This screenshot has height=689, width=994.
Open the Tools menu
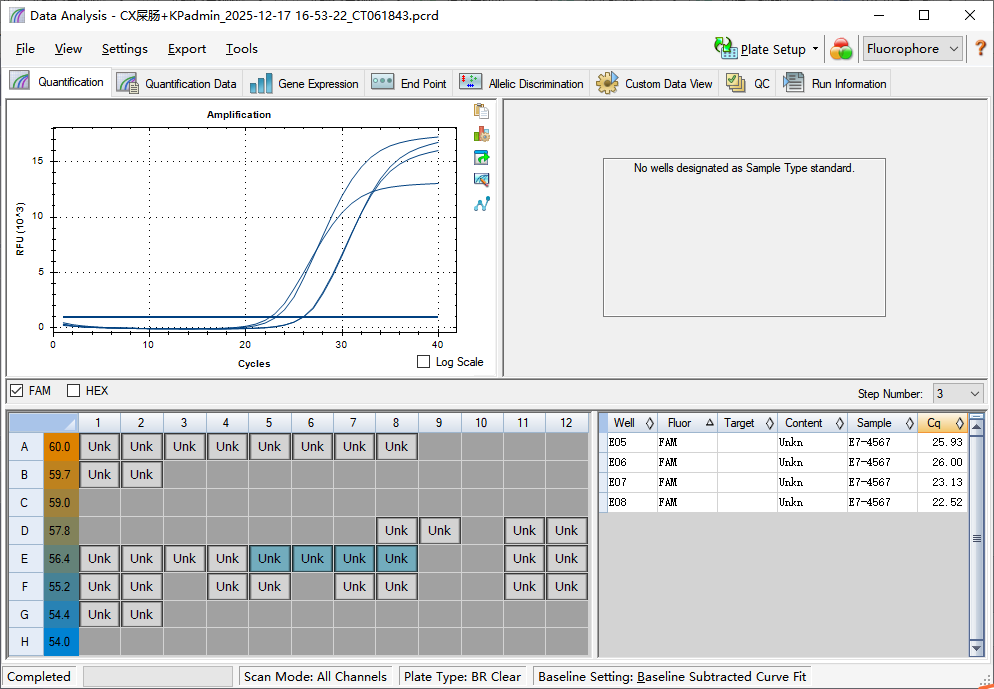(x=242, y=49)
